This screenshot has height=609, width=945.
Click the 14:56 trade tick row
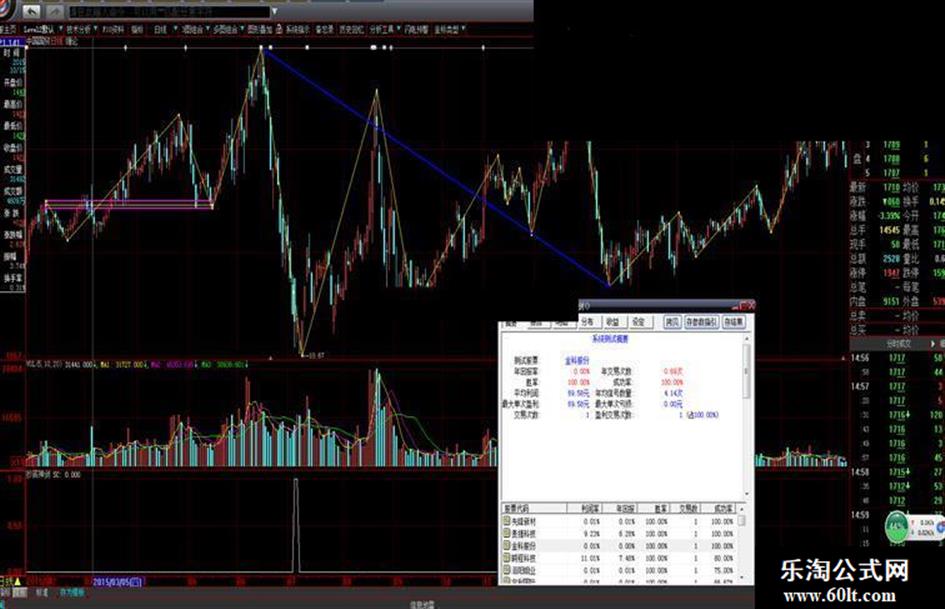pyautogui.click(x=897, y=358)
